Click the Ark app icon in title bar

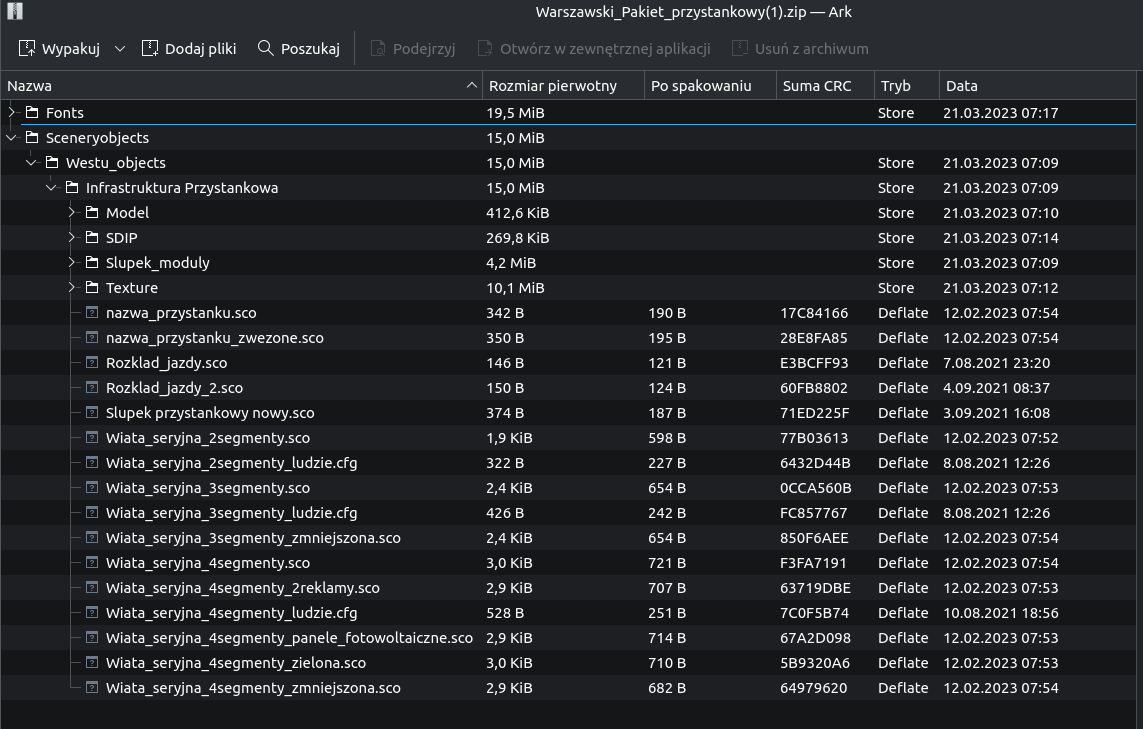click(15, 11)
